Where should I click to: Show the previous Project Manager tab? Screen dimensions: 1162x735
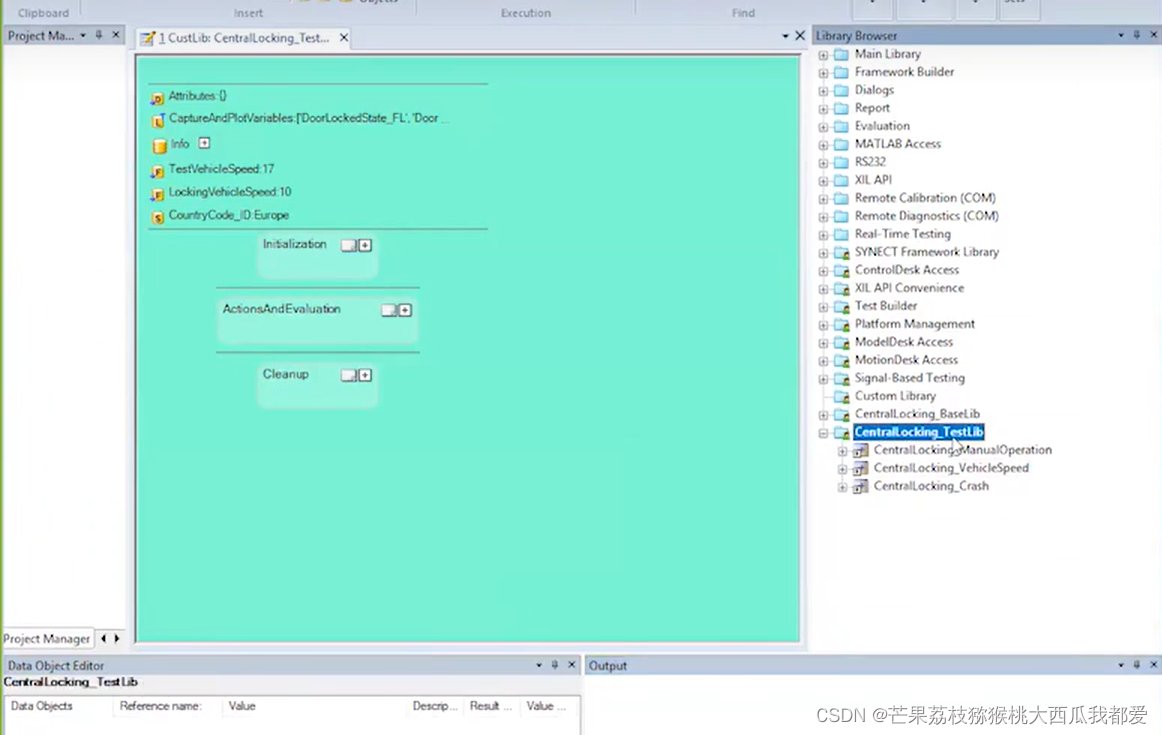pyautogui.click(x=103, y=638)
